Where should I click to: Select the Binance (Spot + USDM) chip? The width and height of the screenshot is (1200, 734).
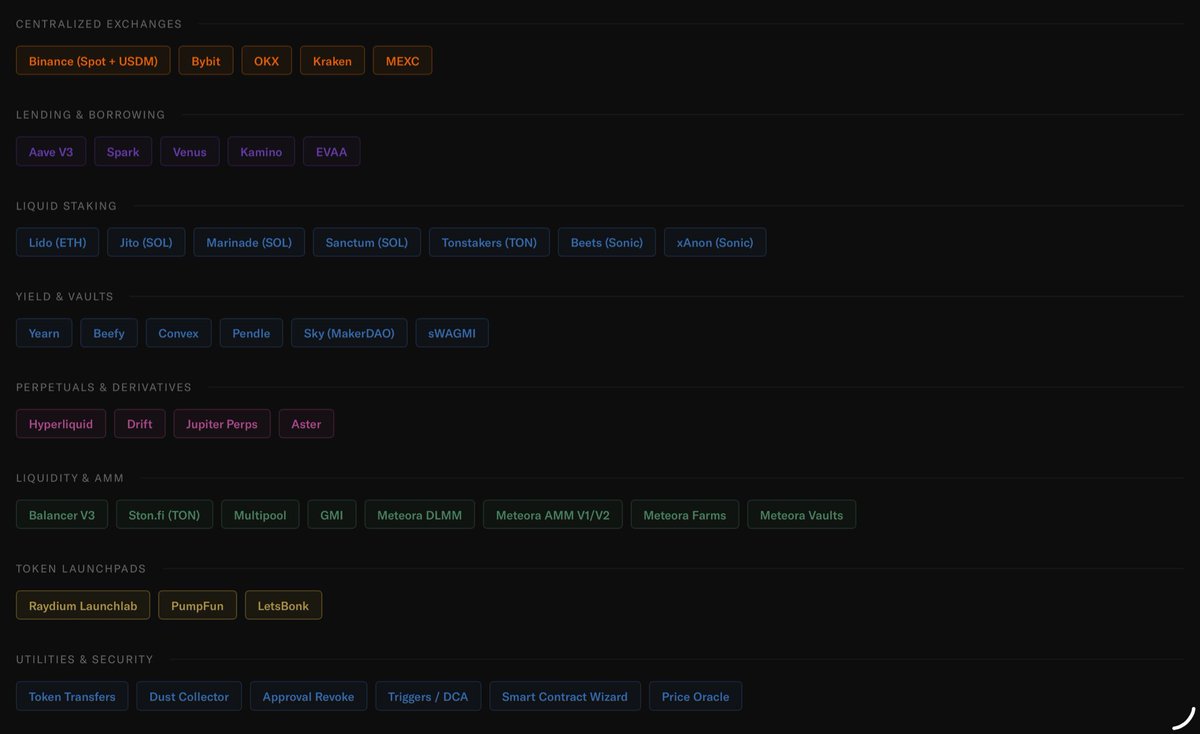click(93, 61)
